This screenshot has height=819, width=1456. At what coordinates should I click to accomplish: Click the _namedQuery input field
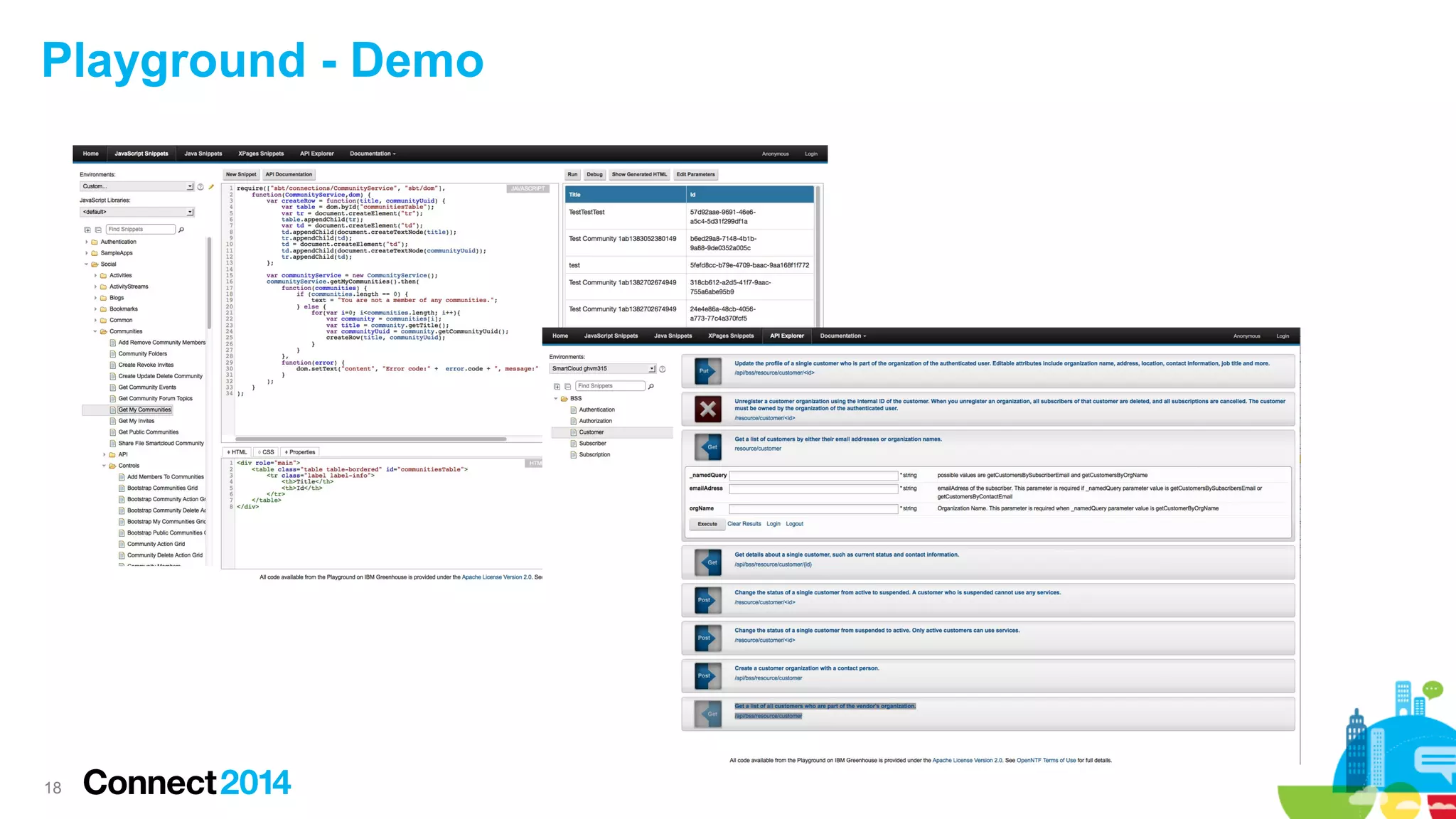[x=813, y=476]
